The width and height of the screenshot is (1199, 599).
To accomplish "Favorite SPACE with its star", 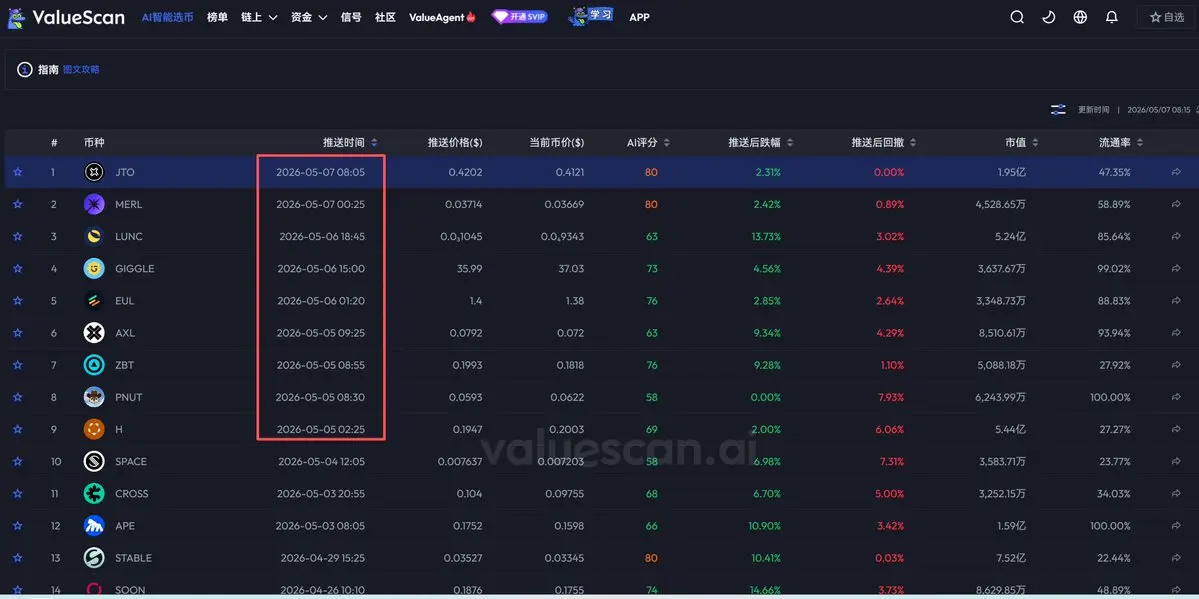I will coord(18,461).
